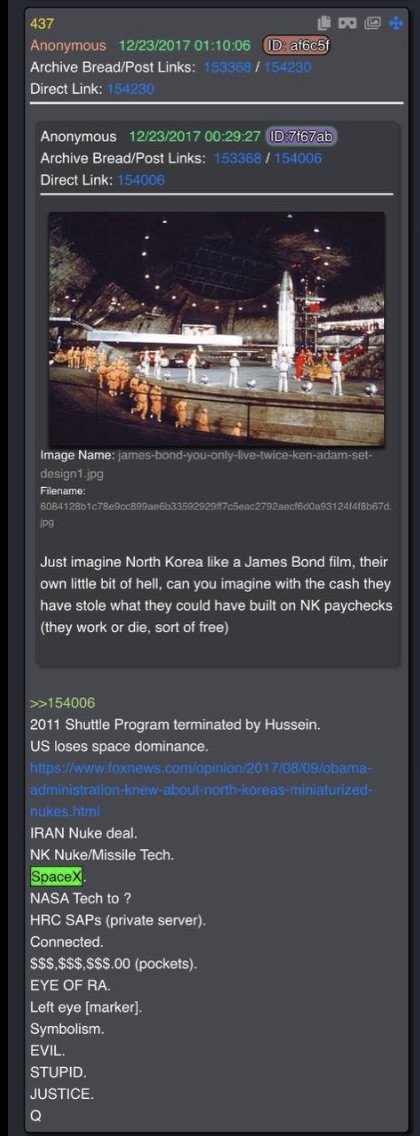420x1136 pixels.
Task: Open the foxnews.com article link
Action: pos(202,789)
